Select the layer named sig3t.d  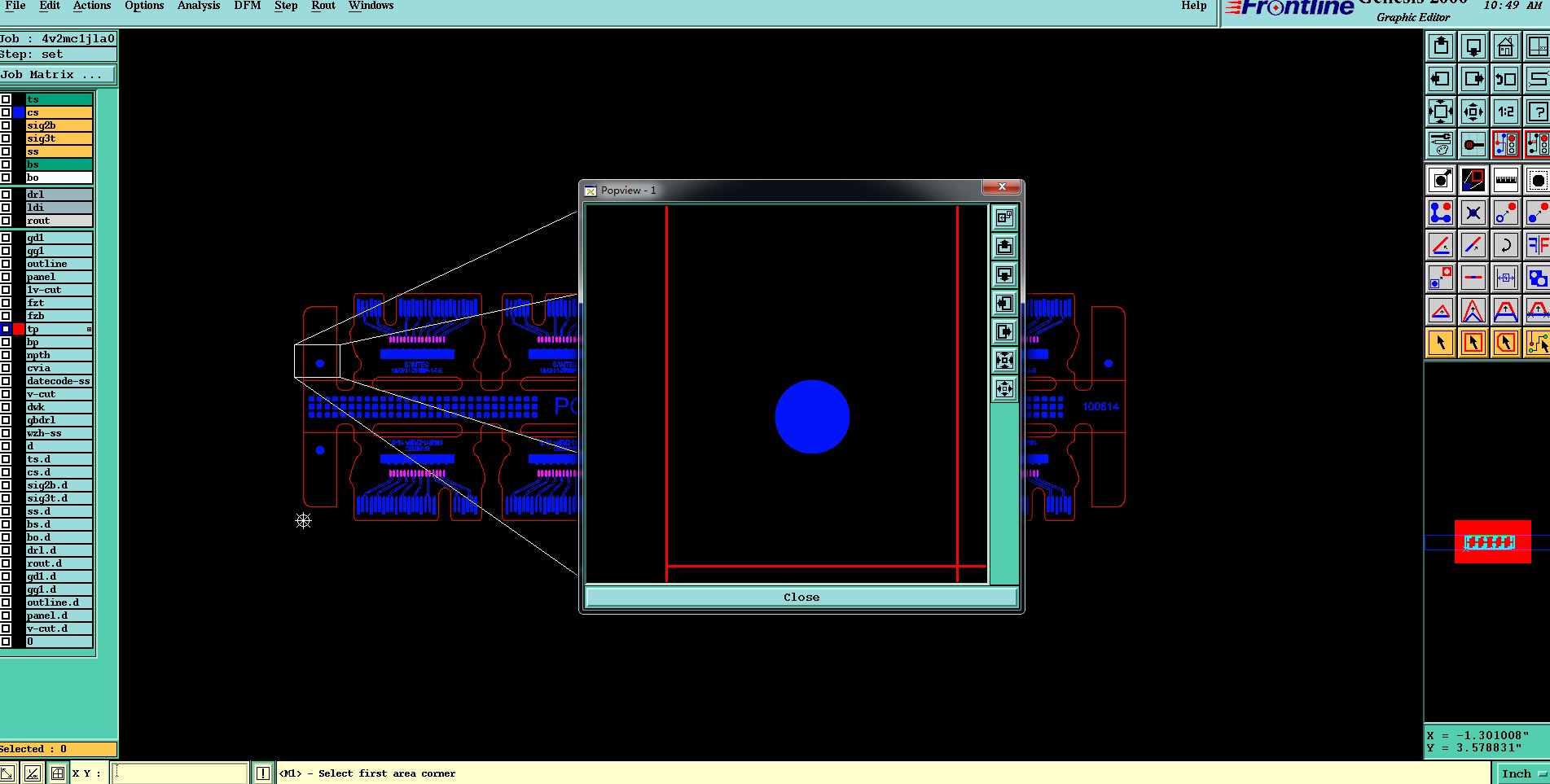[x=59, y=498]
